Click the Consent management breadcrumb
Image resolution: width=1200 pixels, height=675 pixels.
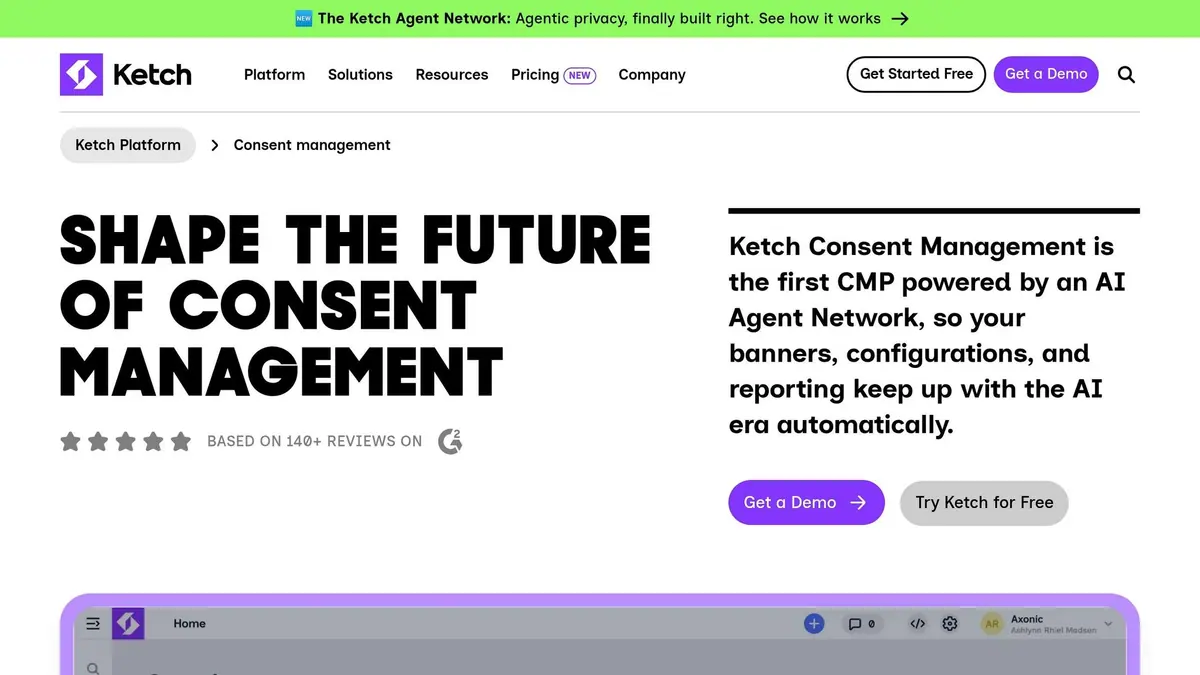click(312, 145)
